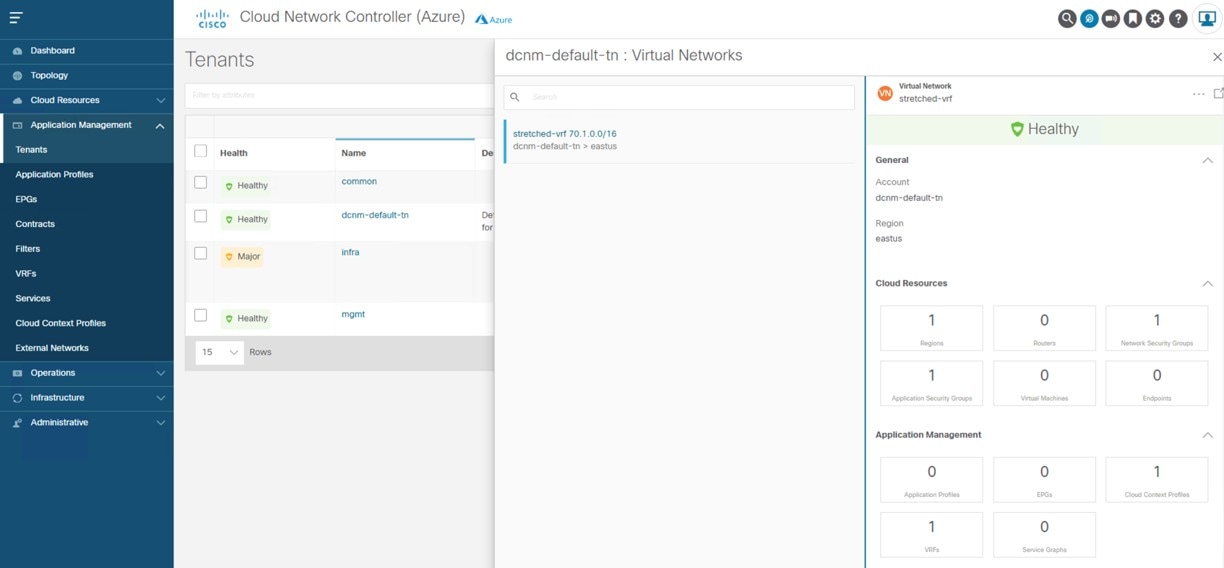
Task: Select stretched-vrf 70.1.0.0/16 network entry
Action: click(680, 140)
